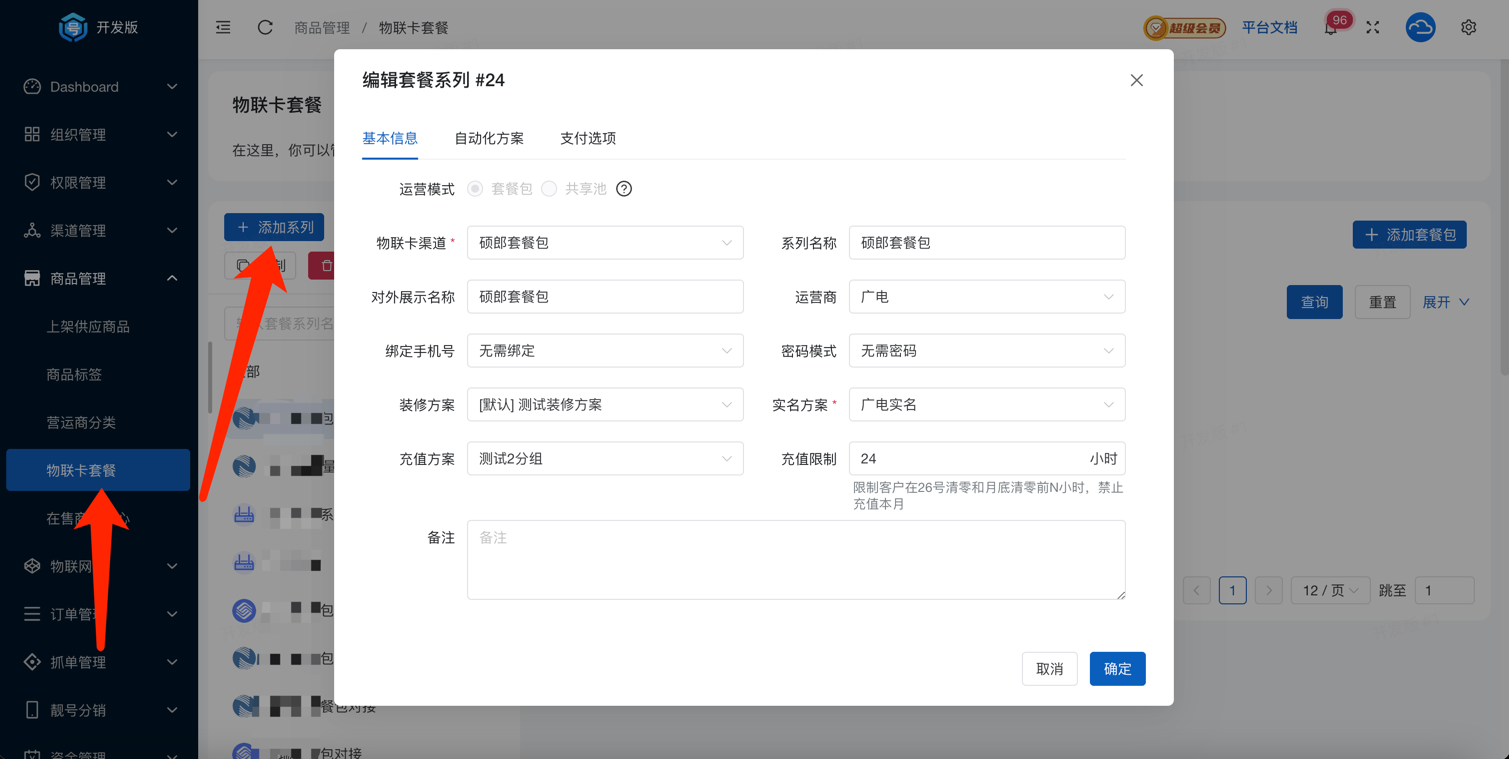Open the 充值方案 dropdown
Screen dimensions: 1509x759
pyautogui.click(x=605, y=459)
